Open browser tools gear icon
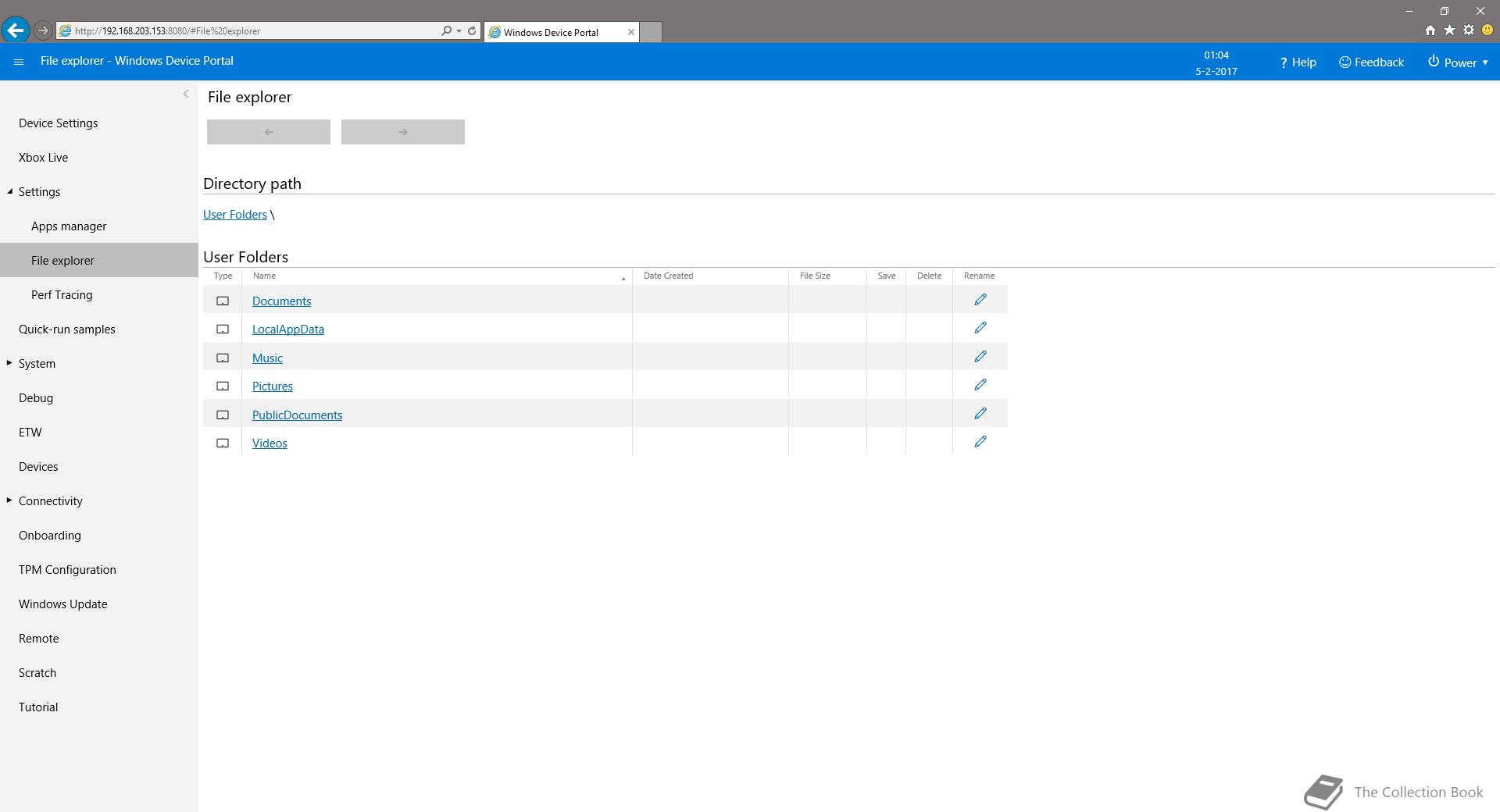 coord(1469,30)
